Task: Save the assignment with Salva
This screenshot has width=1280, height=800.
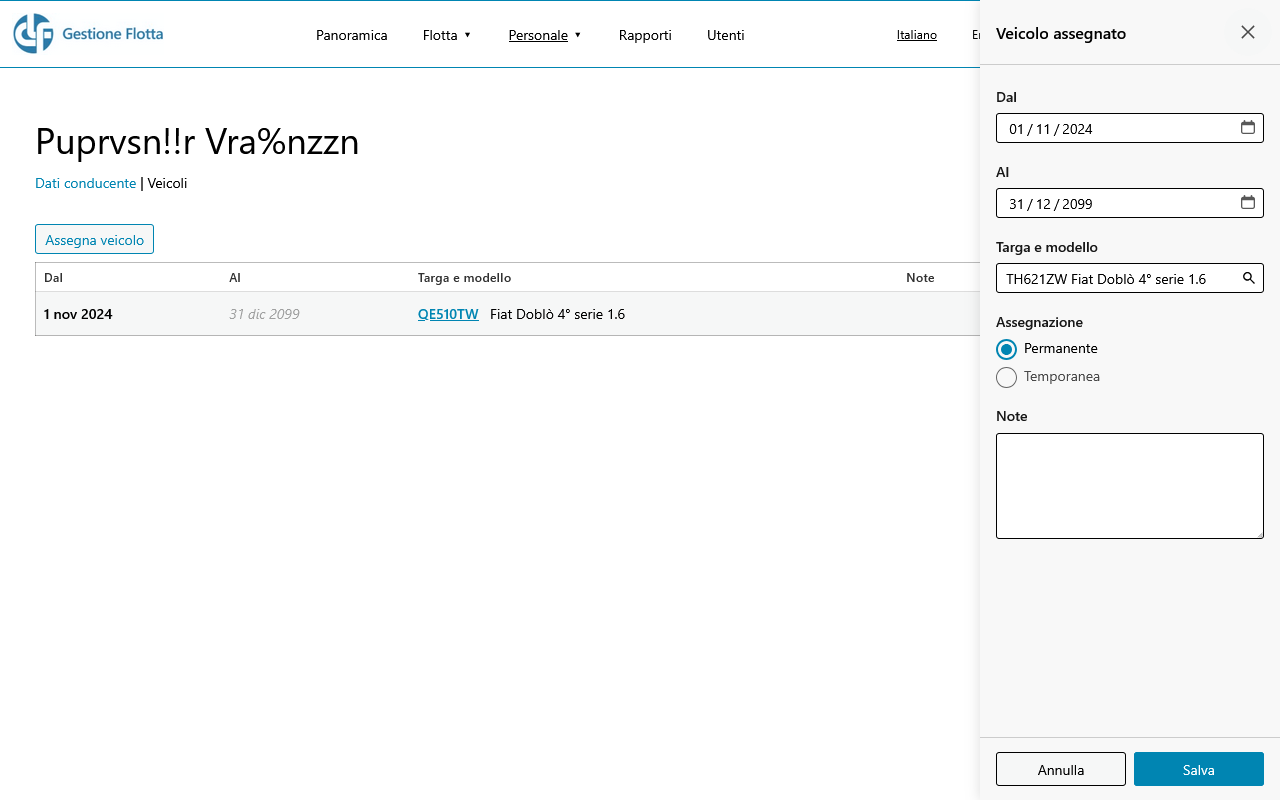Action: tap(1199, 769)
